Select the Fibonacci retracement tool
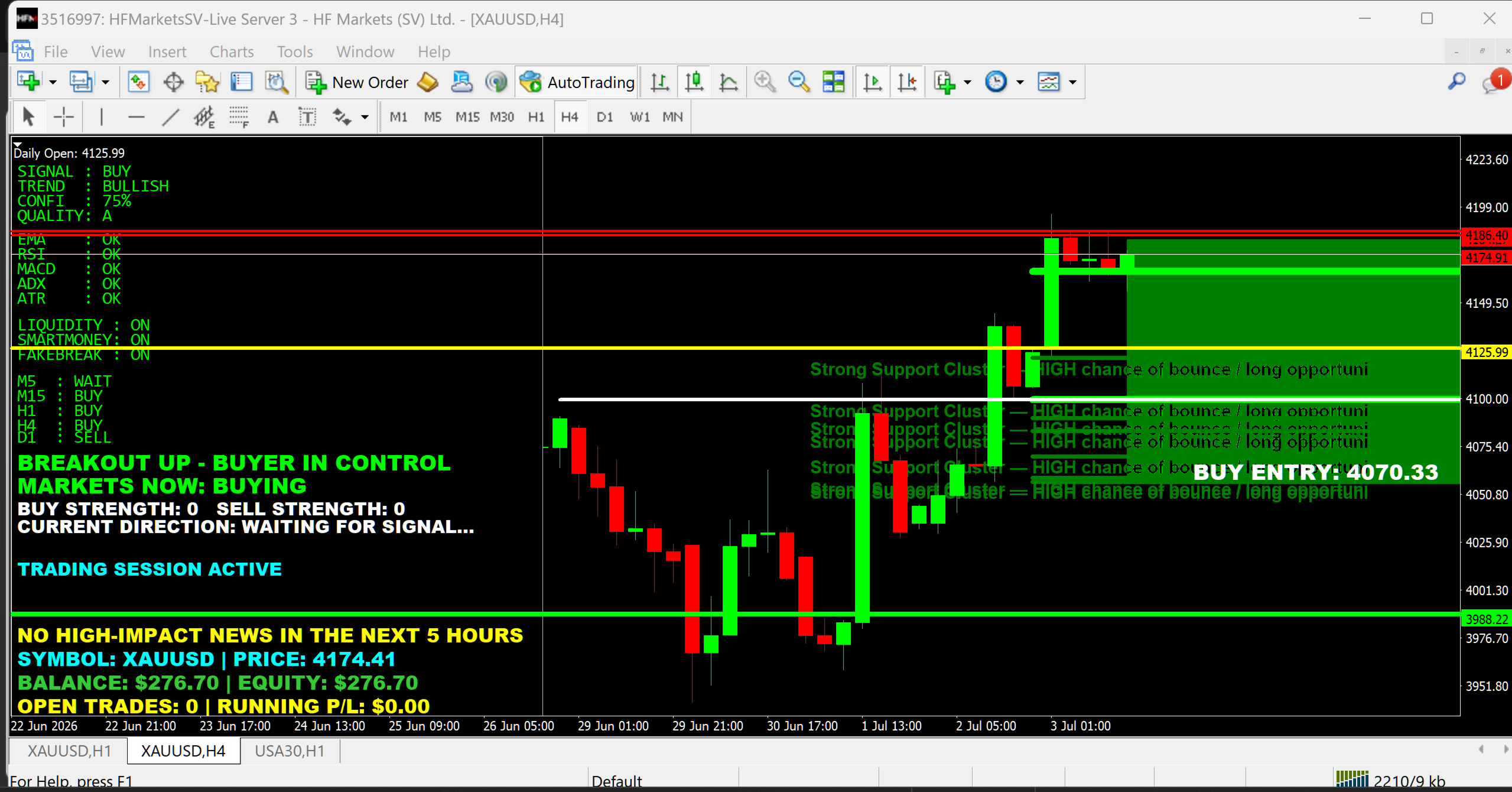The height and width of the screenshot is (792, 1512). coord(239,117)
